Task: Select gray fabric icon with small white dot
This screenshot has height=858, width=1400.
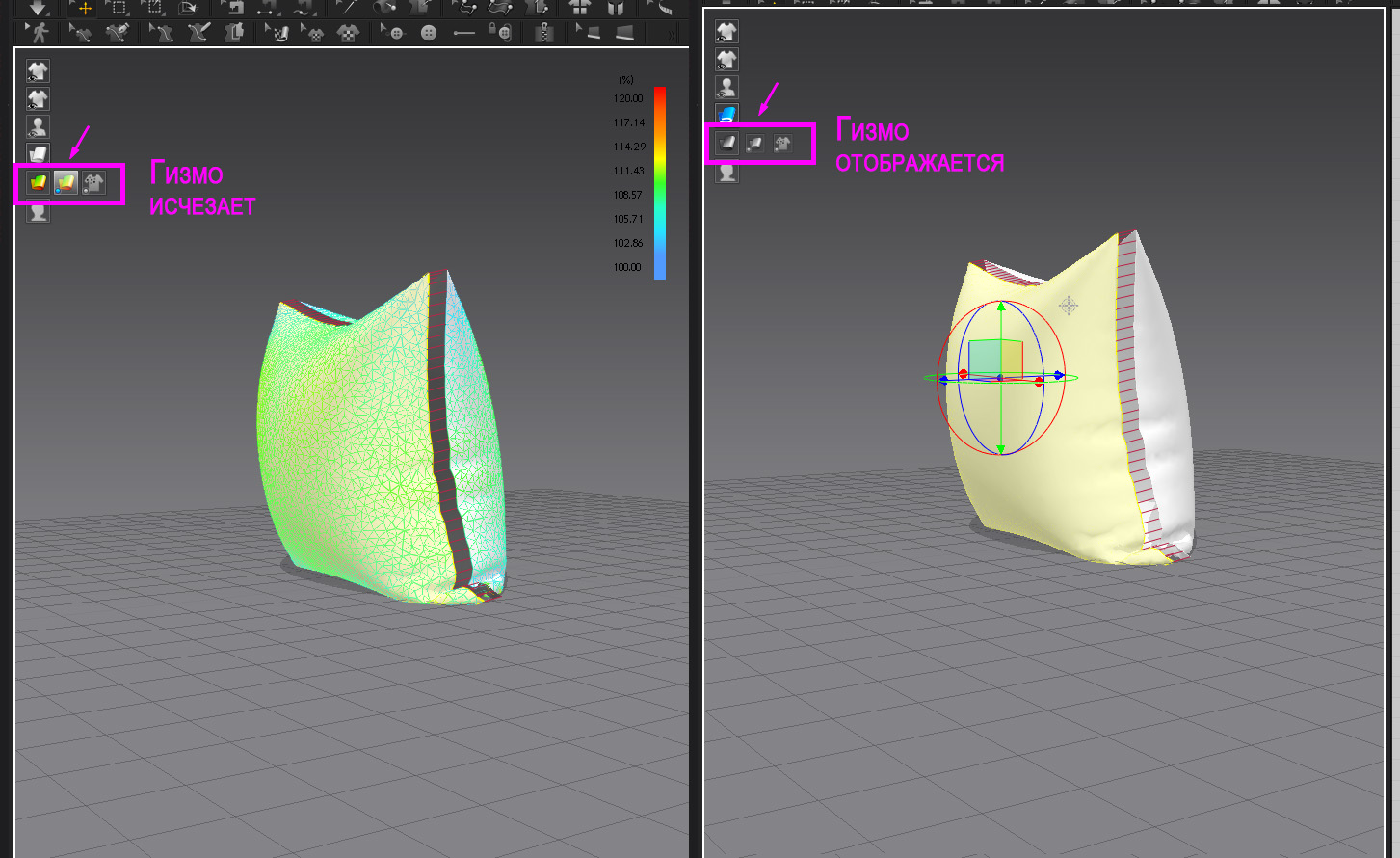Action: 754,144
